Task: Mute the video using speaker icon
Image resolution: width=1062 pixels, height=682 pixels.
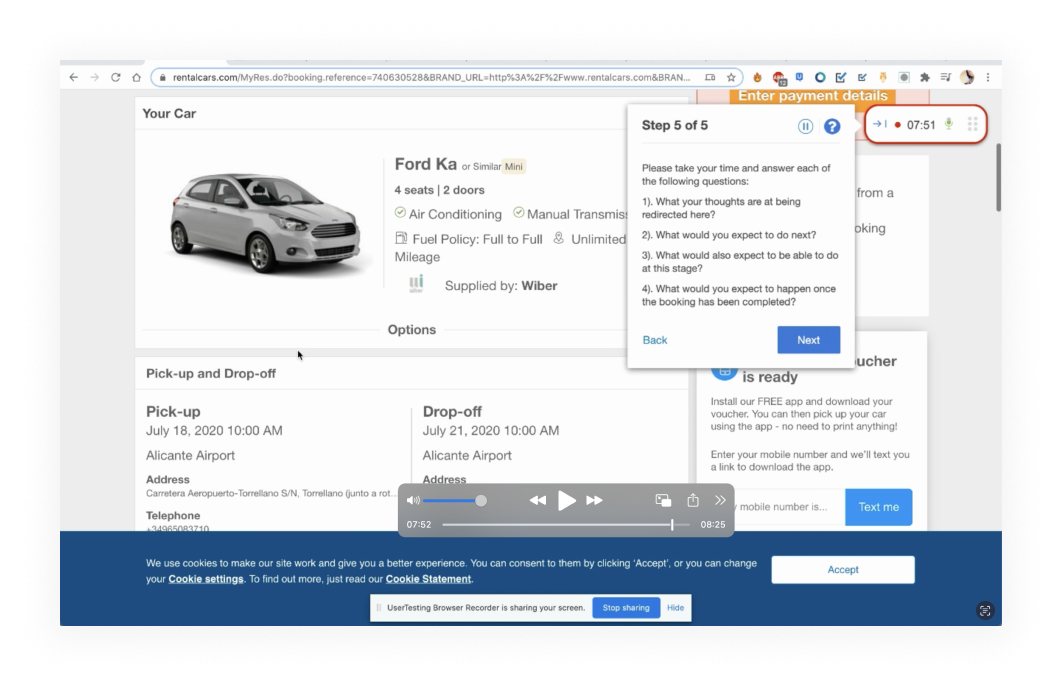Action: (413, 500)
